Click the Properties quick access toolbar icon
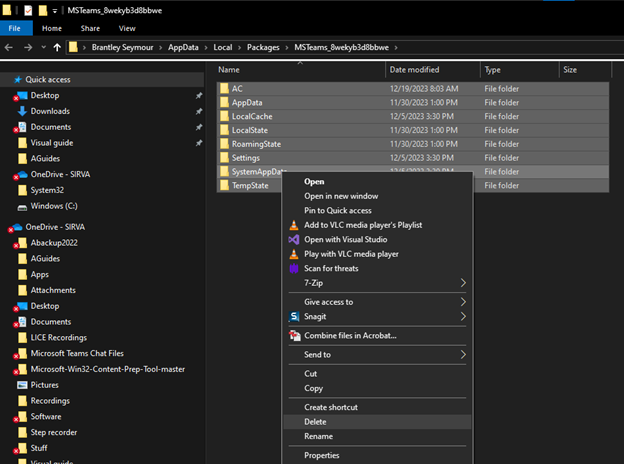 coord(28,11)
